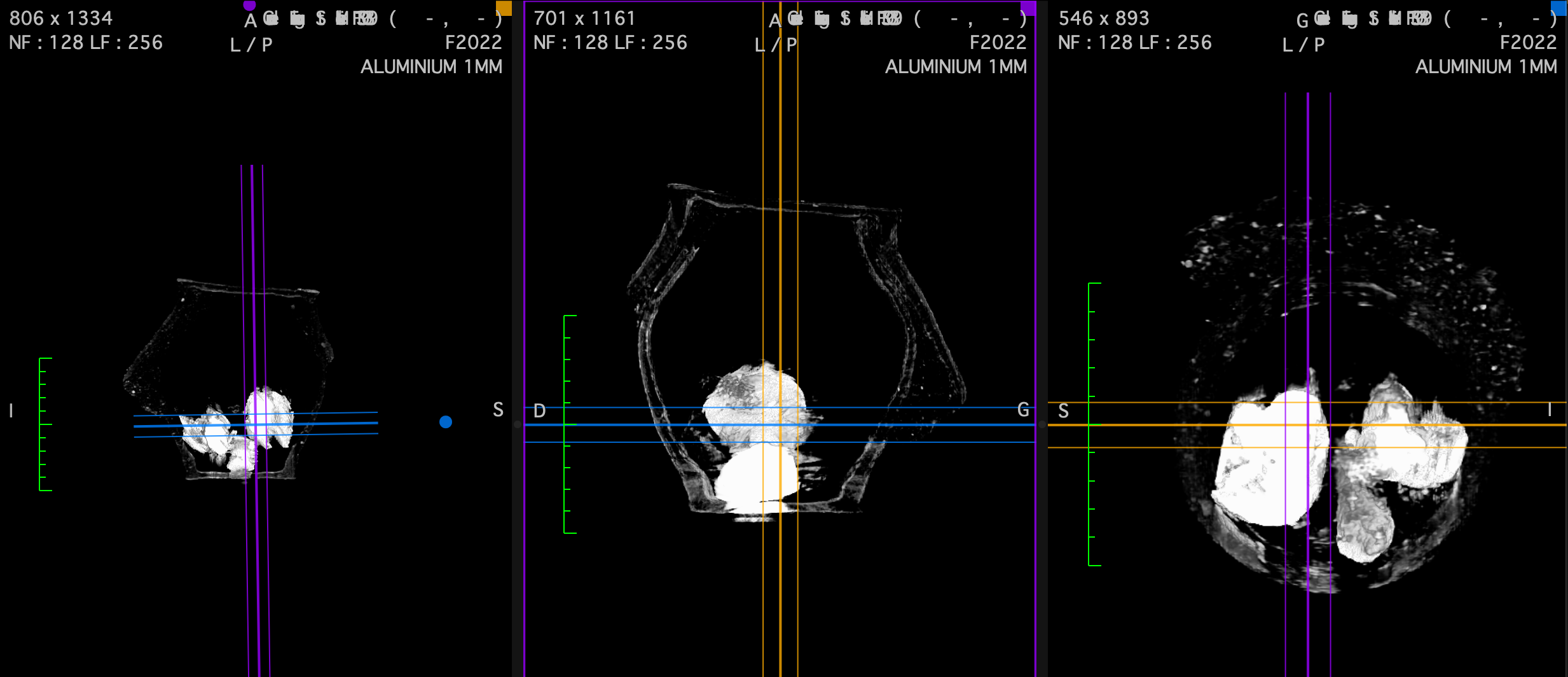Select the thick purple vertical axis in right view
The height and width of the screenshot is (677, 1568).
[1308, 385]
